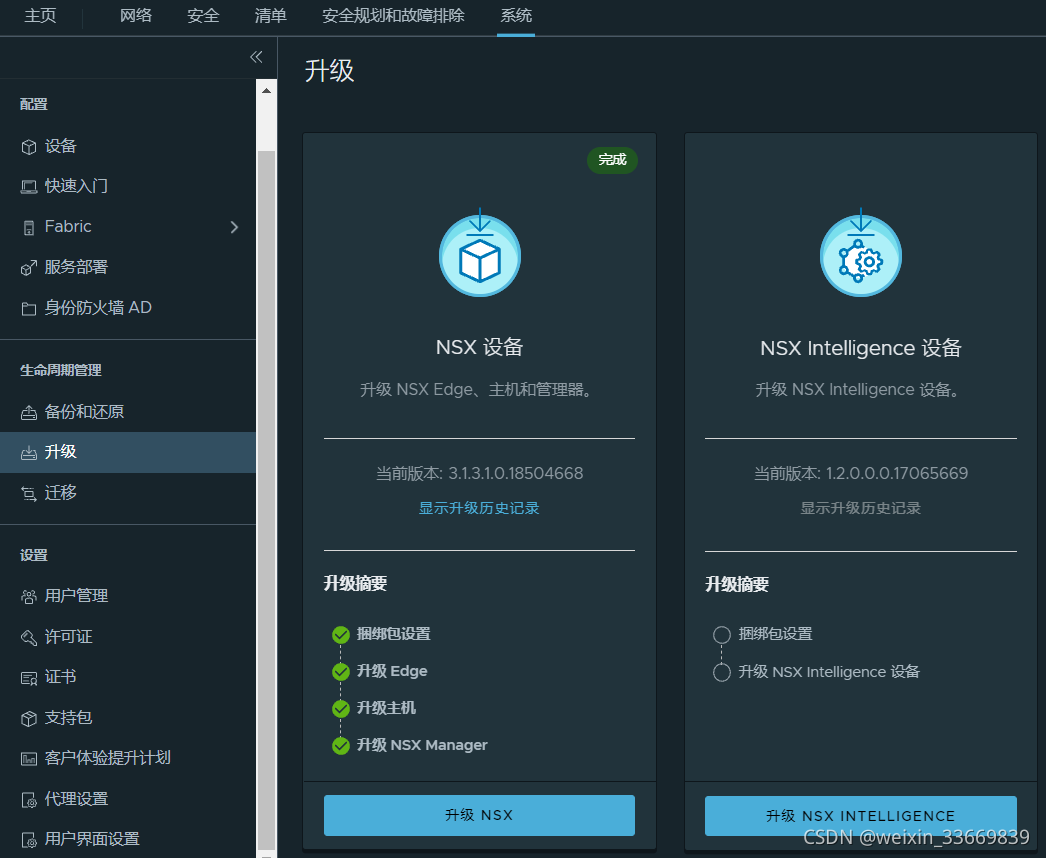Click the 升级 NSX button
Image resolution: width=1046 pixels, height=858 pixels.
479,815
